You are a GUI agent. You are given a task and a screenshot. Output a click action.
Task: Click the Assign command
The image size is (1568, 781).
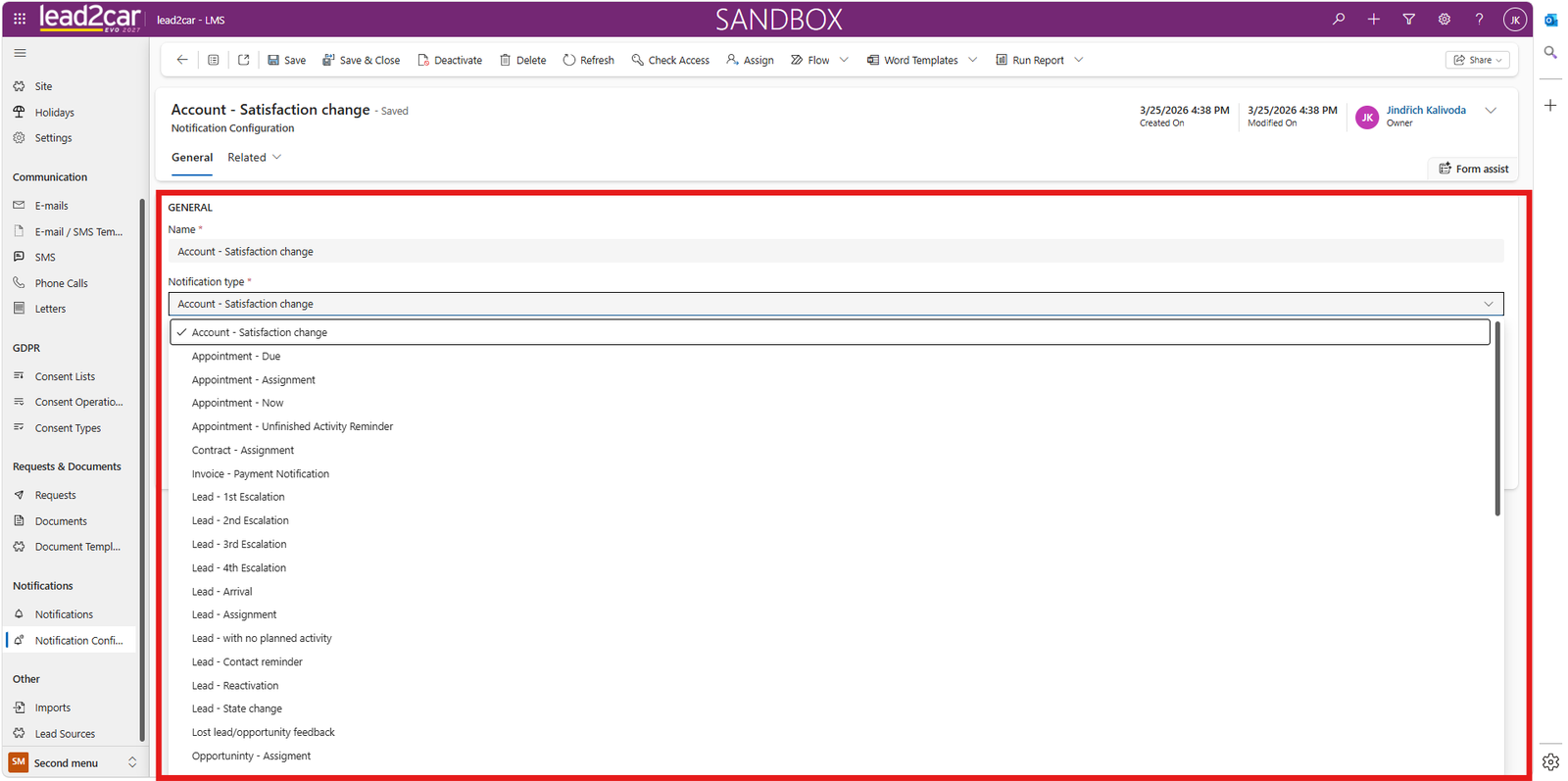tap(751, 60)
